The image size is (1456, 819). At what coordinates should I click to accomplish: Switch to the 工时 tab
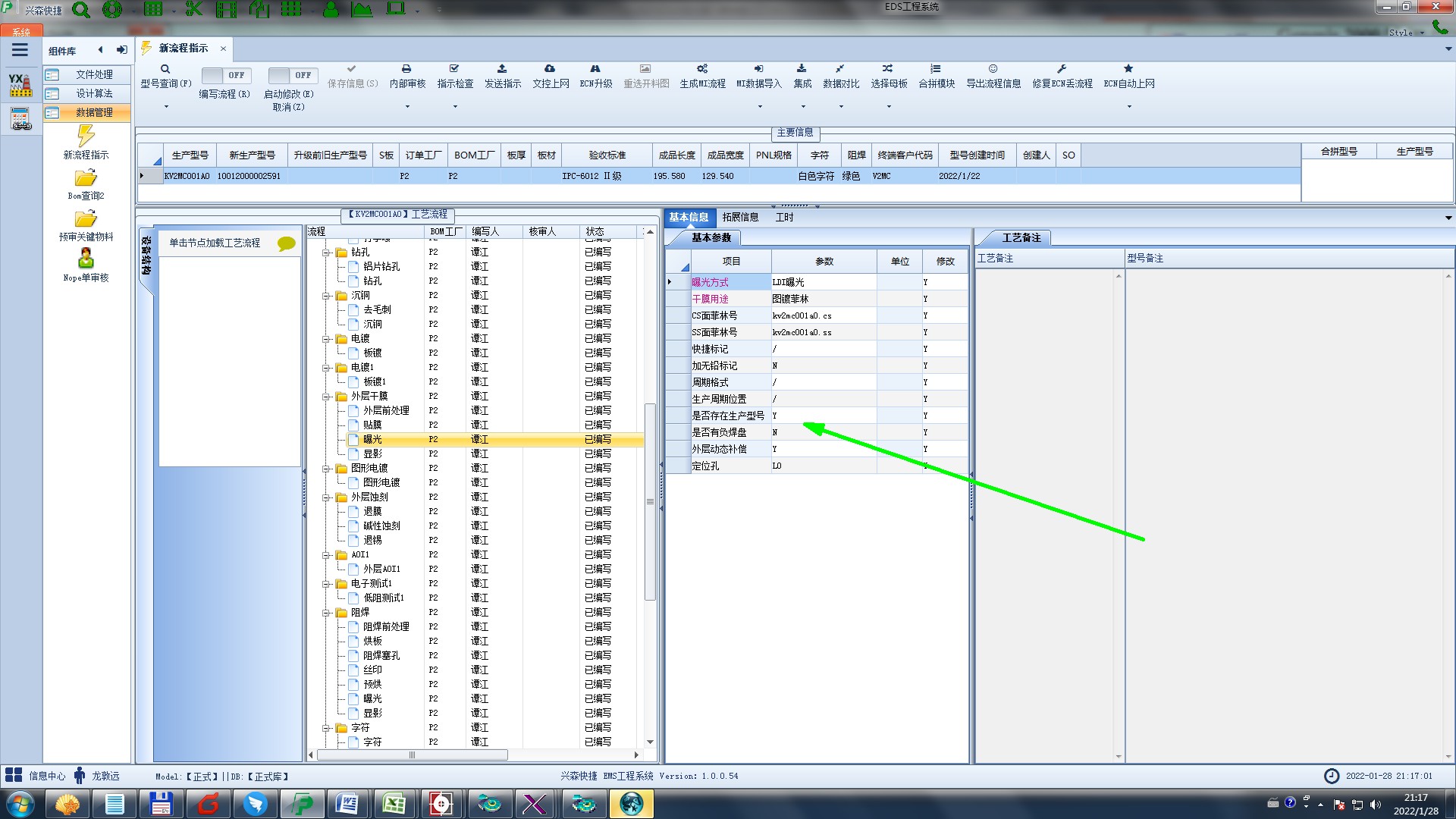[784, 218]
